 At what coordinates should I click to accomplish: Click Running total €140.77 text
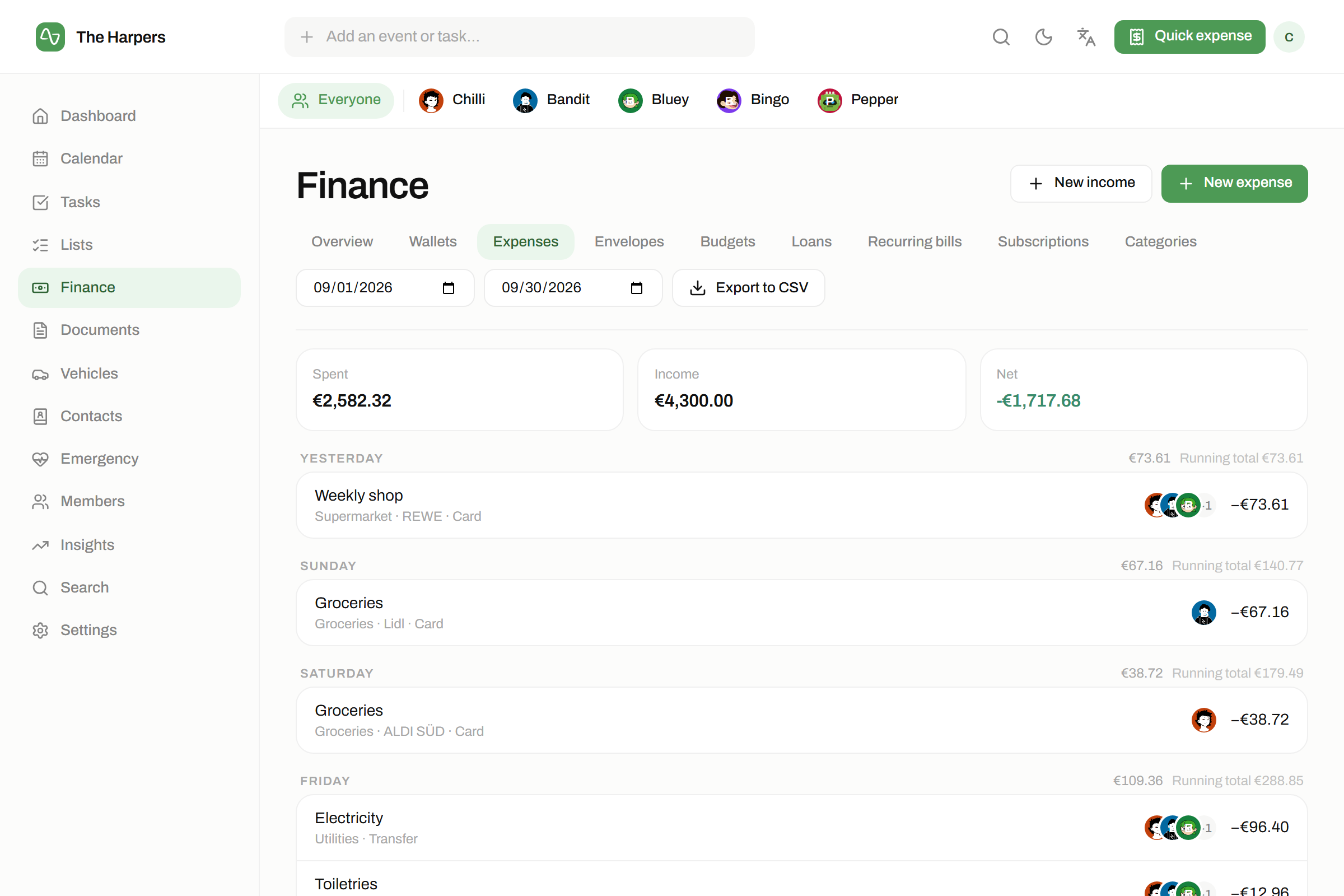tap(1237, 566)
